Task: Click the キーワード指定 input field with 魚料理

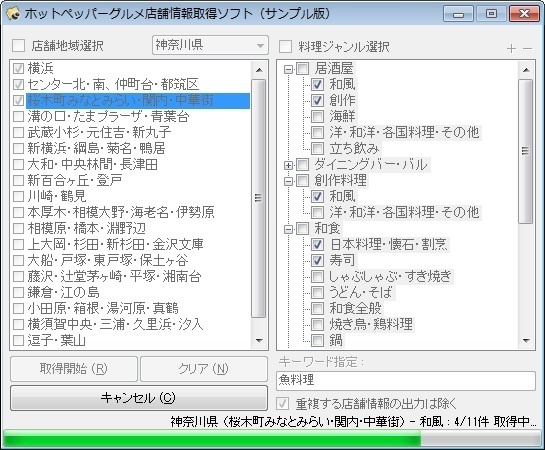Action: tap(406, 381)
